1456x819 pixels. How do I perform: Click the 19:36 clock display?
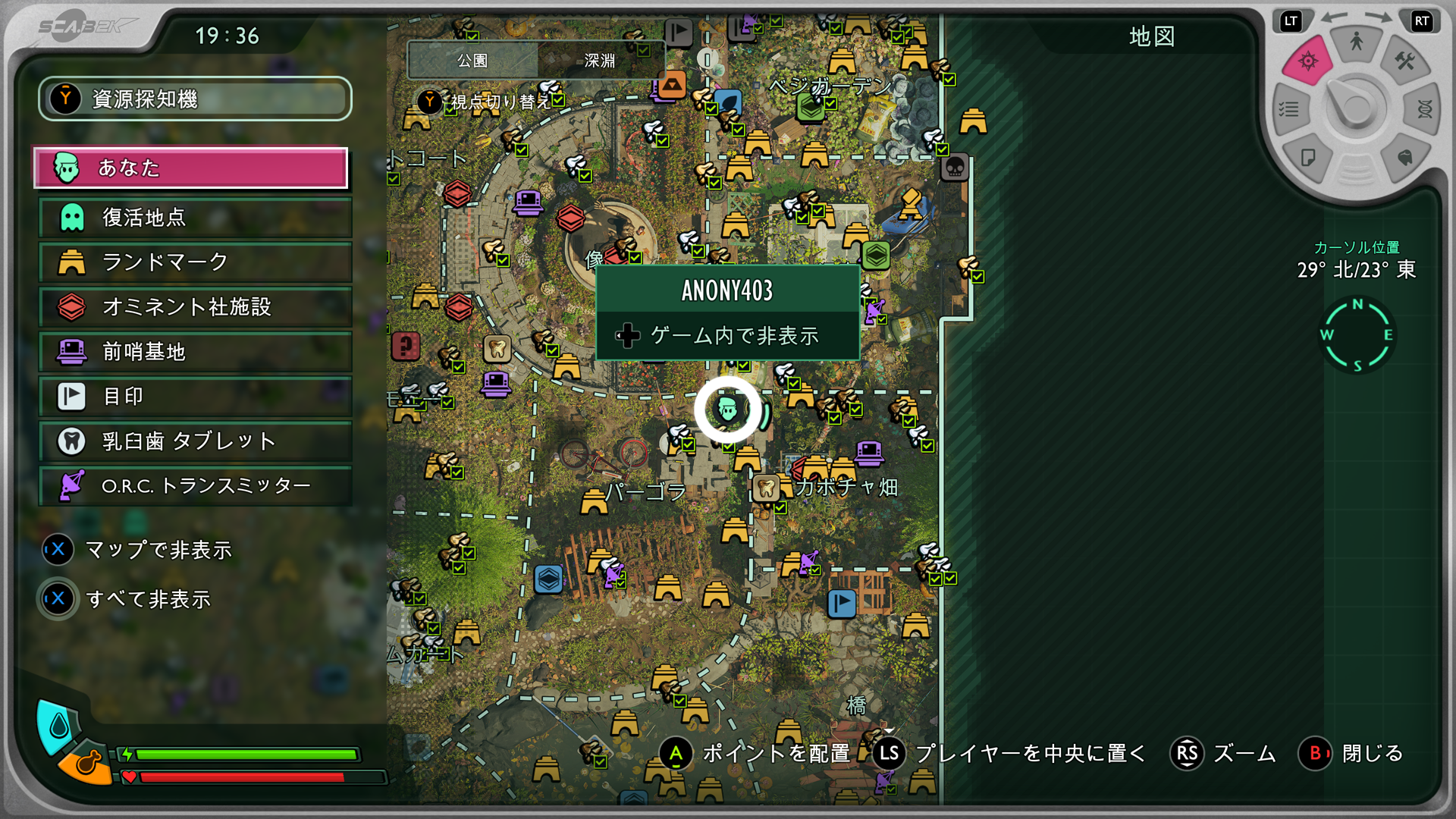click(x=227, y=36)
